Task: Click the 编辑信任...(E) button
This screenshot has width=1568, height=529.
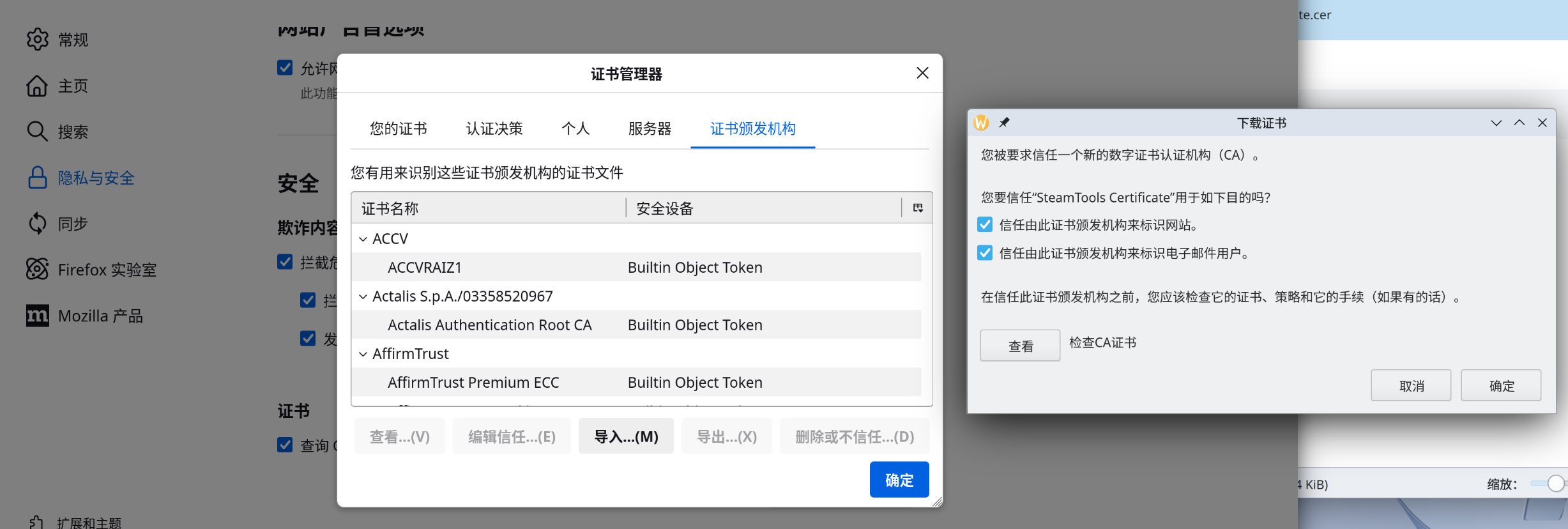Action: (512, 436)
